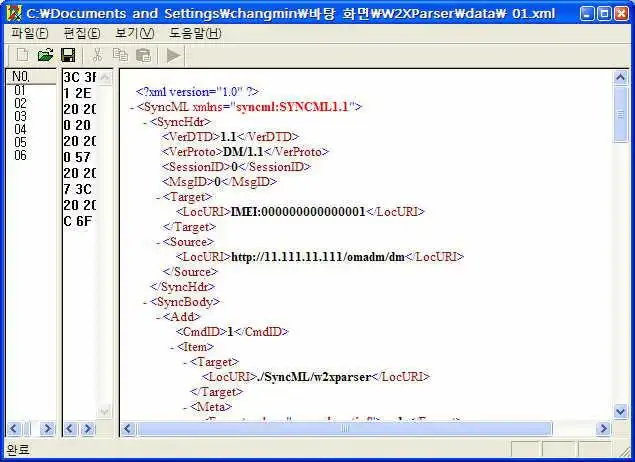Open the 보기(V) menu
This screenshot has width=635, height=462.
pyautogui.click(x=134, y=33)
